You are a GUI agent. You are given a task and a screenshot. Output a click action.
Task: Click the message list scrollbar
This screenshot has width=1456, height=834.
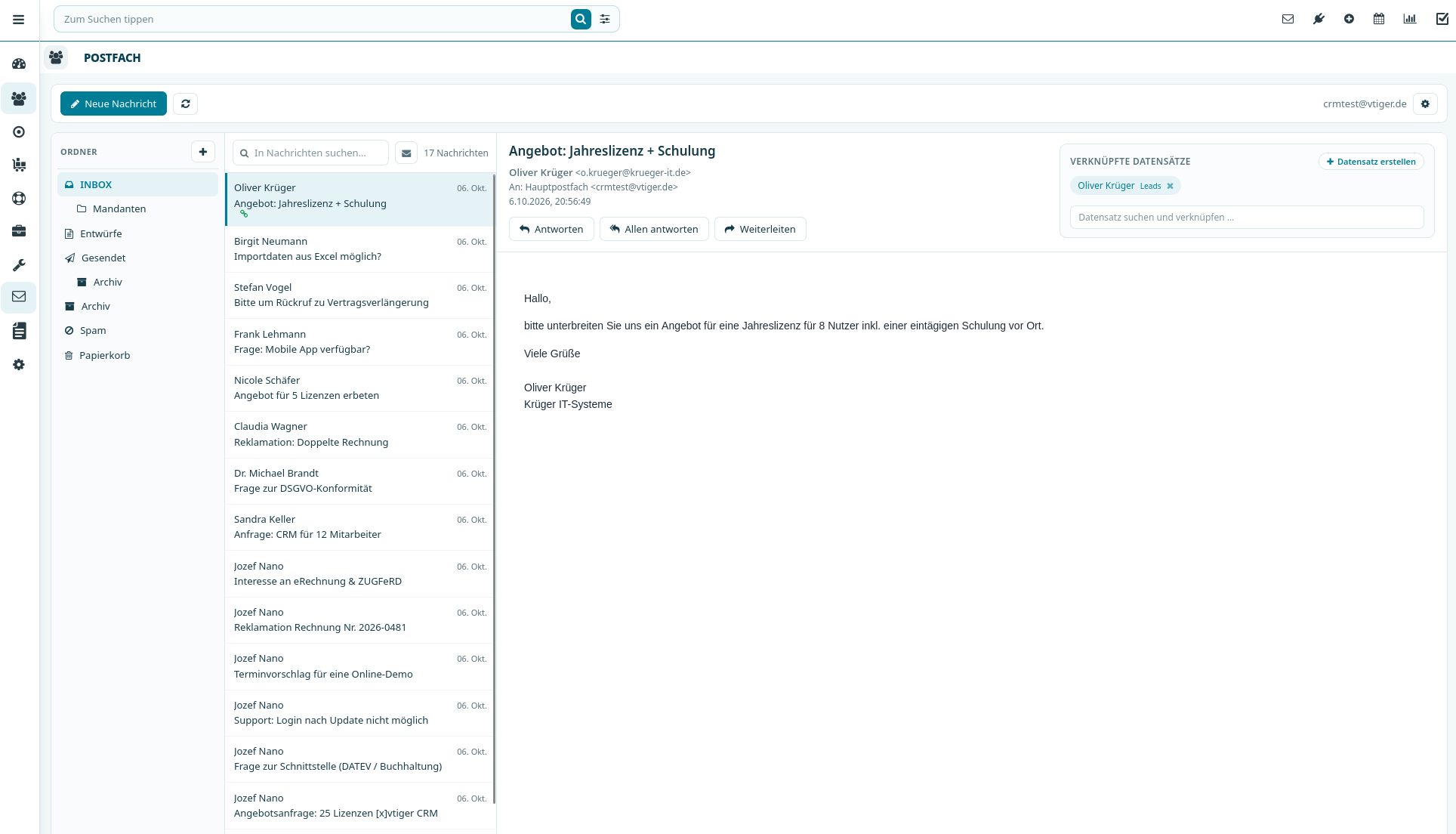pos(494,489)
